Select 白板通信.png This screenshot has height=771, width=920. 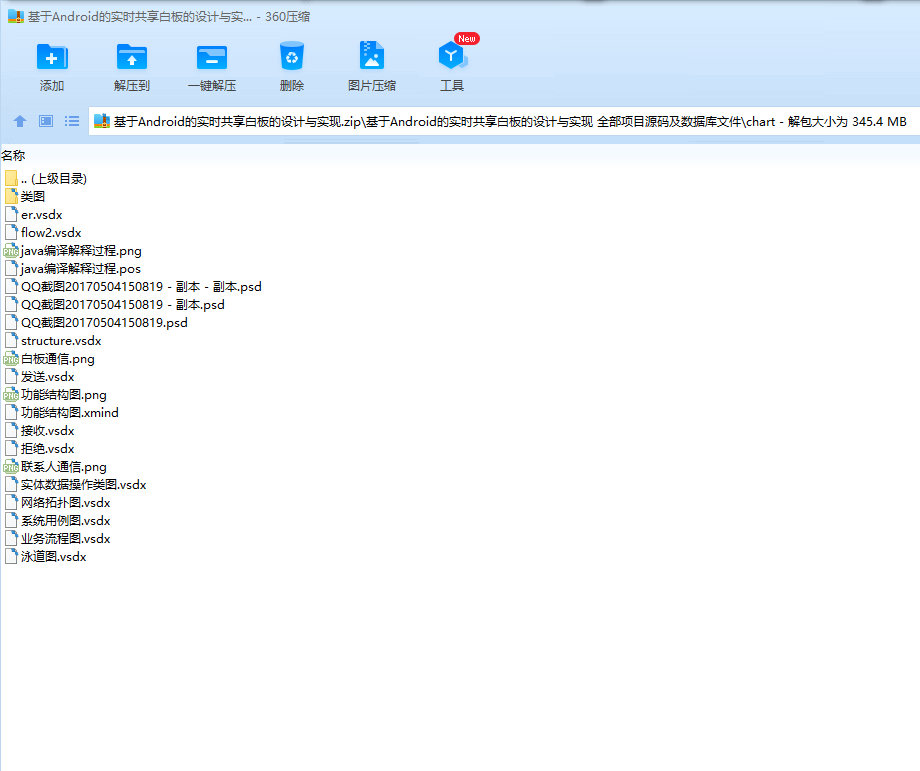tap(49, 359)
